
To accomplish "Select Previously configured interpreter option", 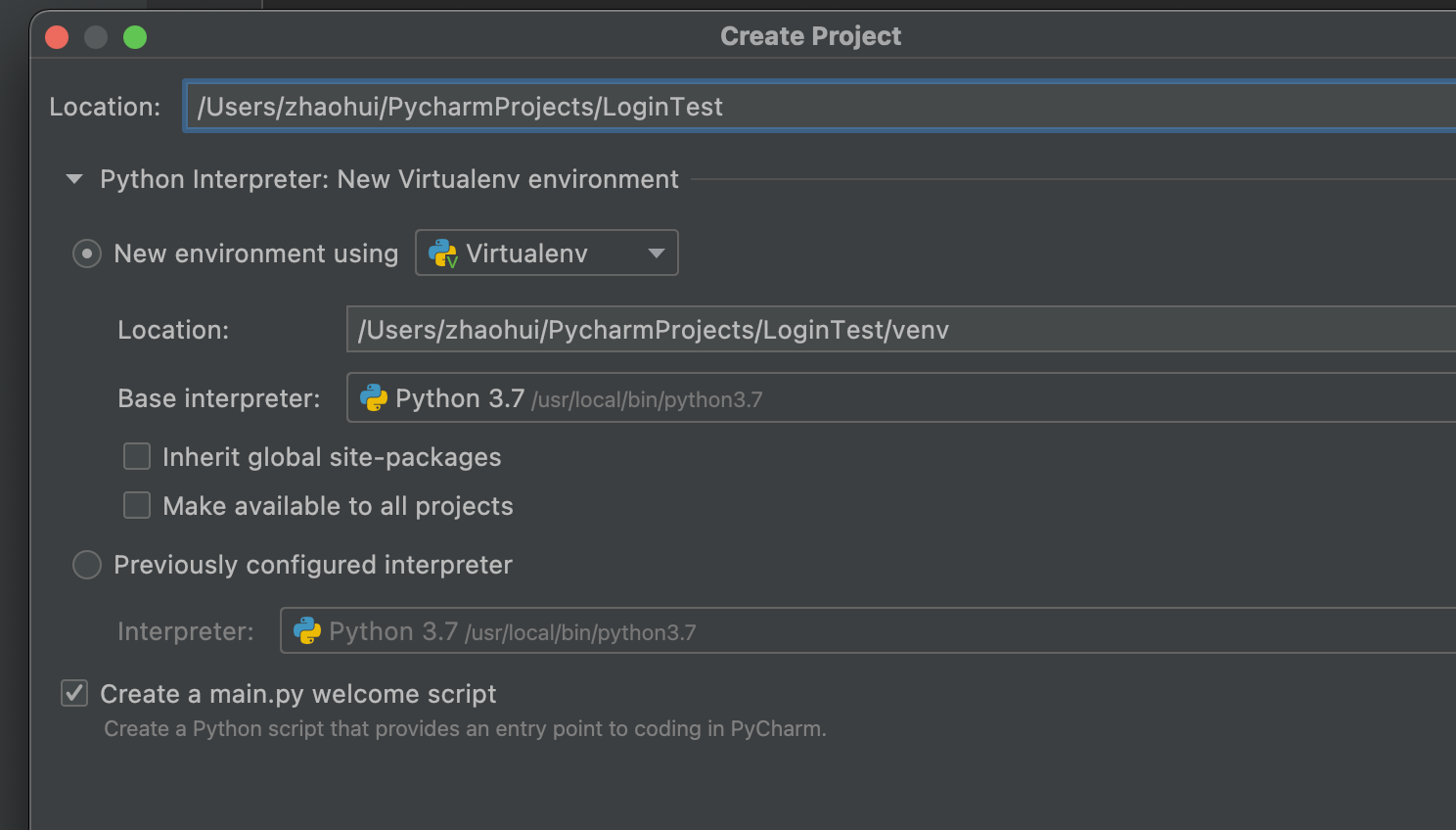I will tap(87, 565).
